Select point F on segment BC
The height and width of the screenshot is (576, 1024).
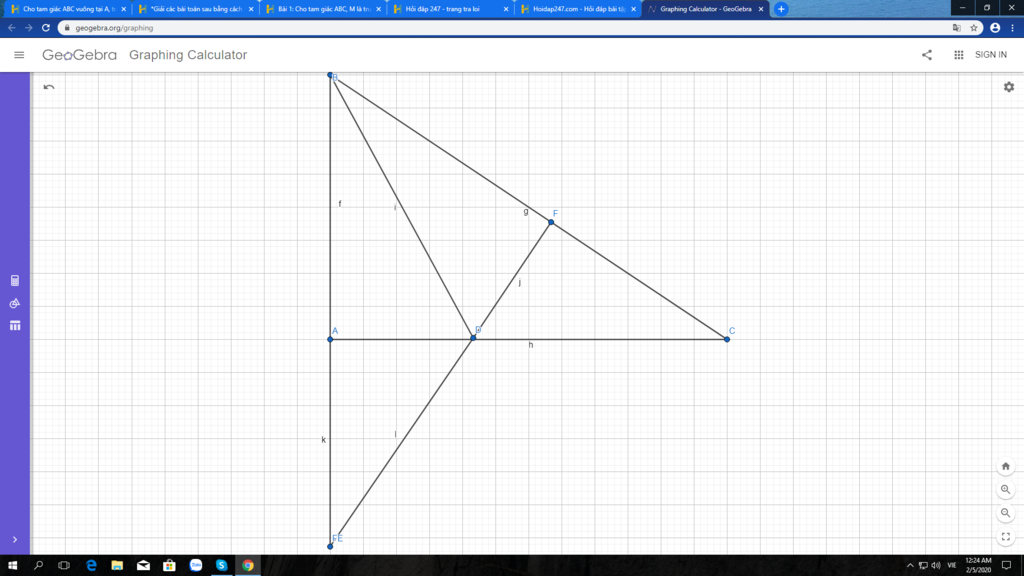click(x=551, y=223)
